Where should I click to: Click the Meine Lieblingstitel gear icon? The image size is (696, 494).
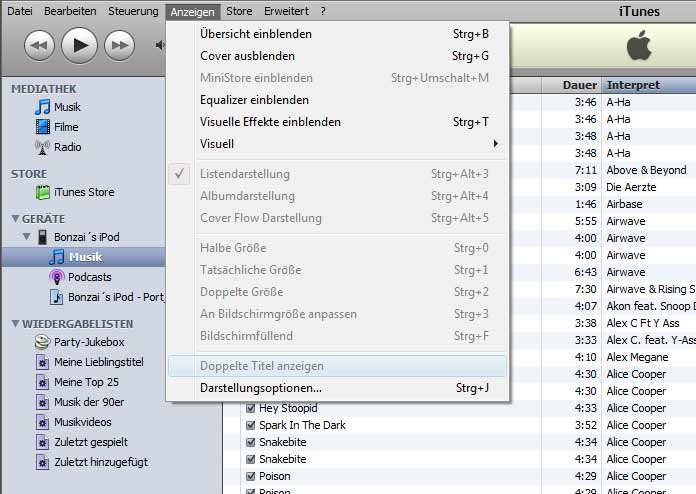point(43,362)
